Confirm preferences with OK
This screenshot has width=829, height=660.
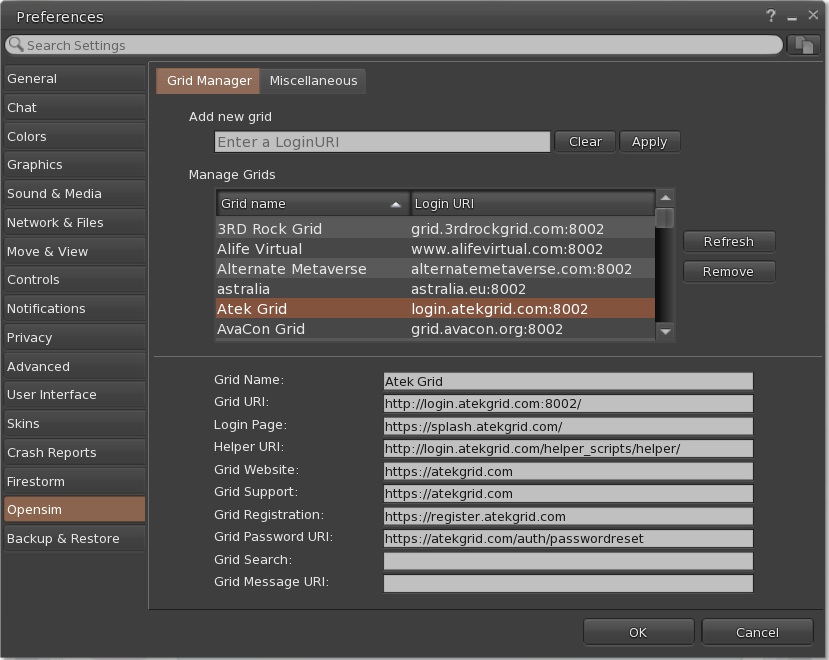pyautogui.click(x=638, y=632)
